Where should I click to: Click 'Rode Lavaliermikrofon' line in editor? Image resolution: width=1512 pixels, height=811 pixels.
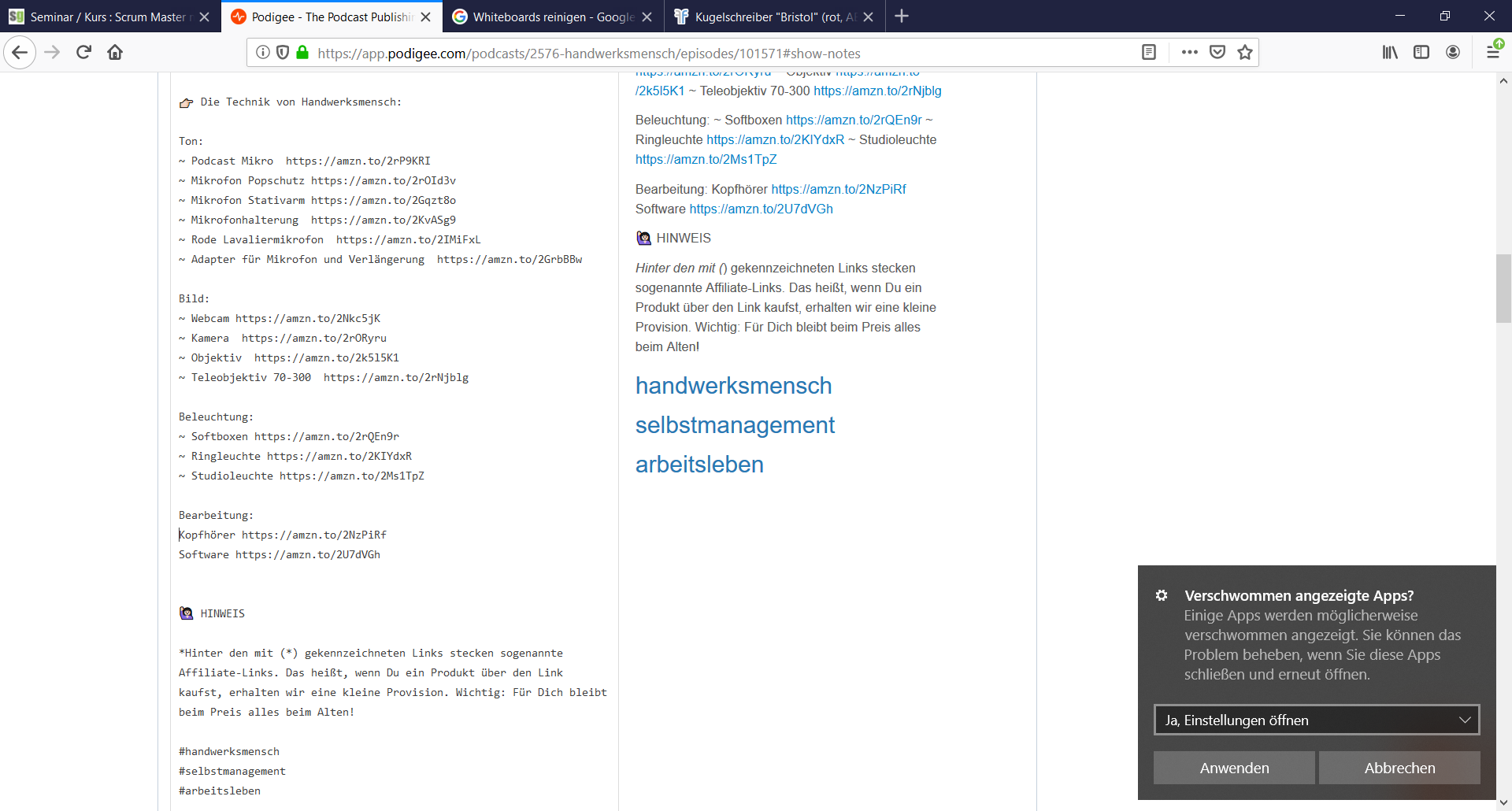click(x=330, y=239)
